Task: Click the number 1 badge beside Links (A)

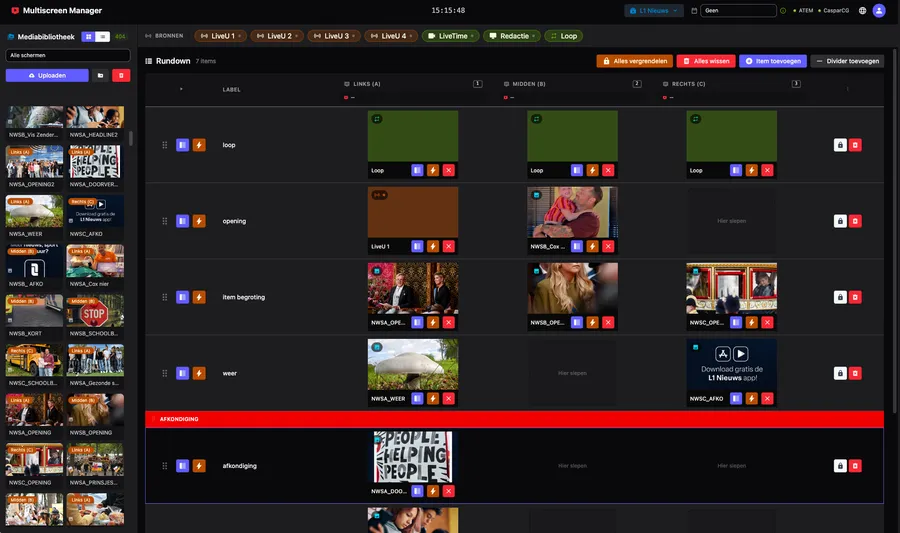Action: [x=477, y=84]
